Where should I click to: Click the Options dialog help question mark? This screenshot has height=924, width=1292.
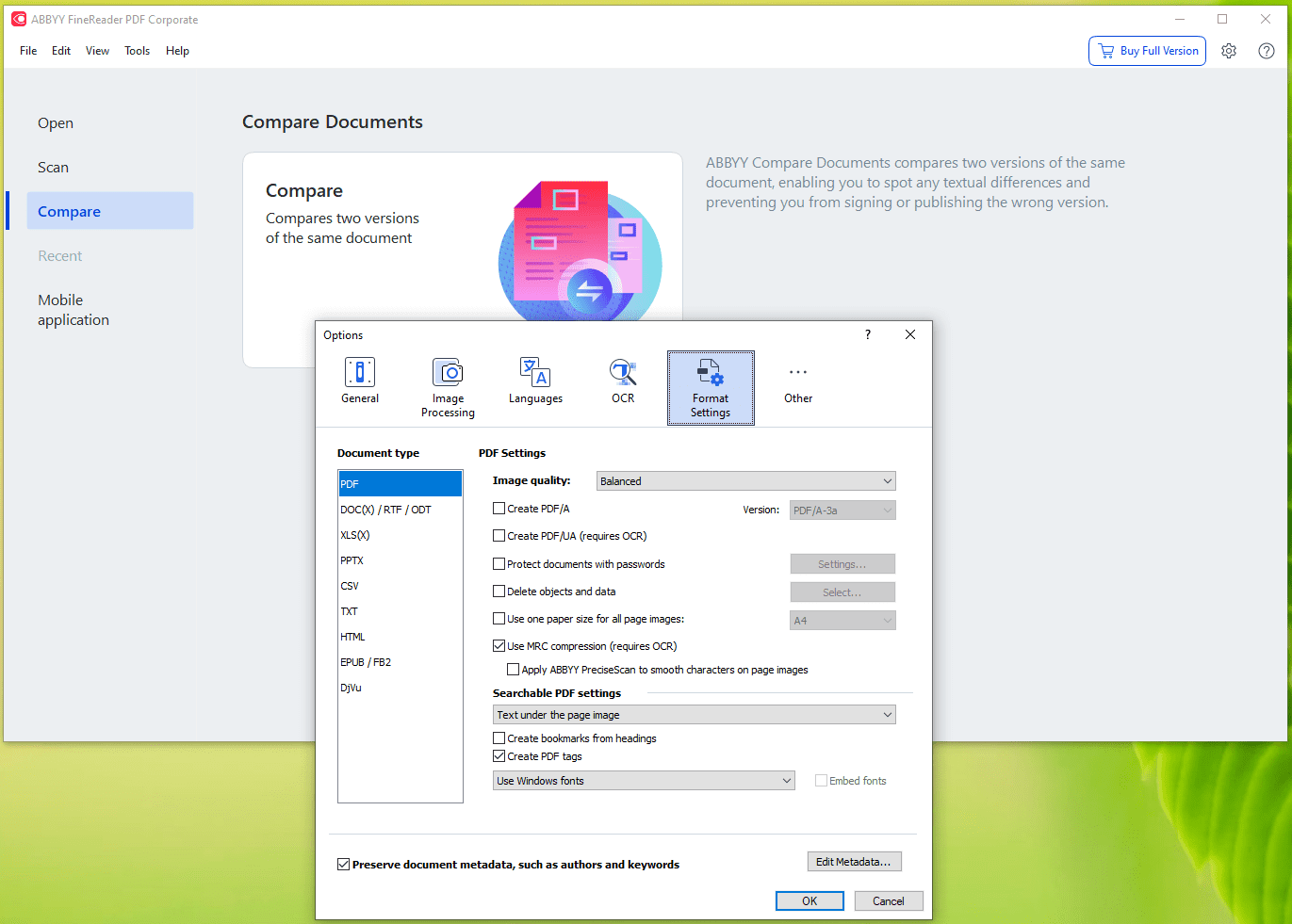pyautogui.click(x=868, y=334)
